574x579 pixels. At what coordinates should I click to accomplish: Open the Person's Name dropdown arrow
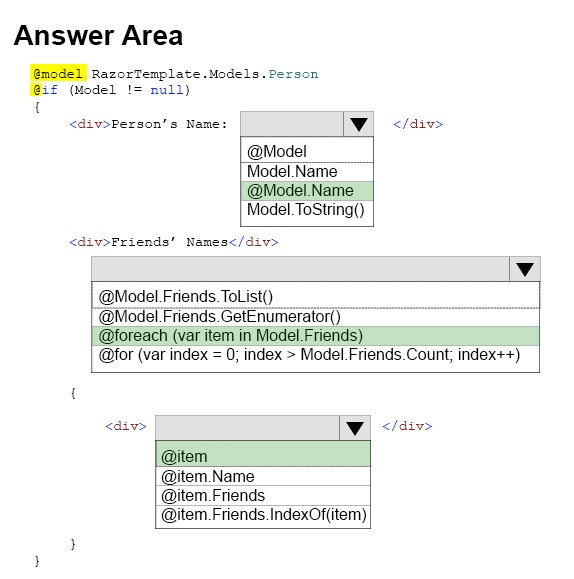pos(358,124)
